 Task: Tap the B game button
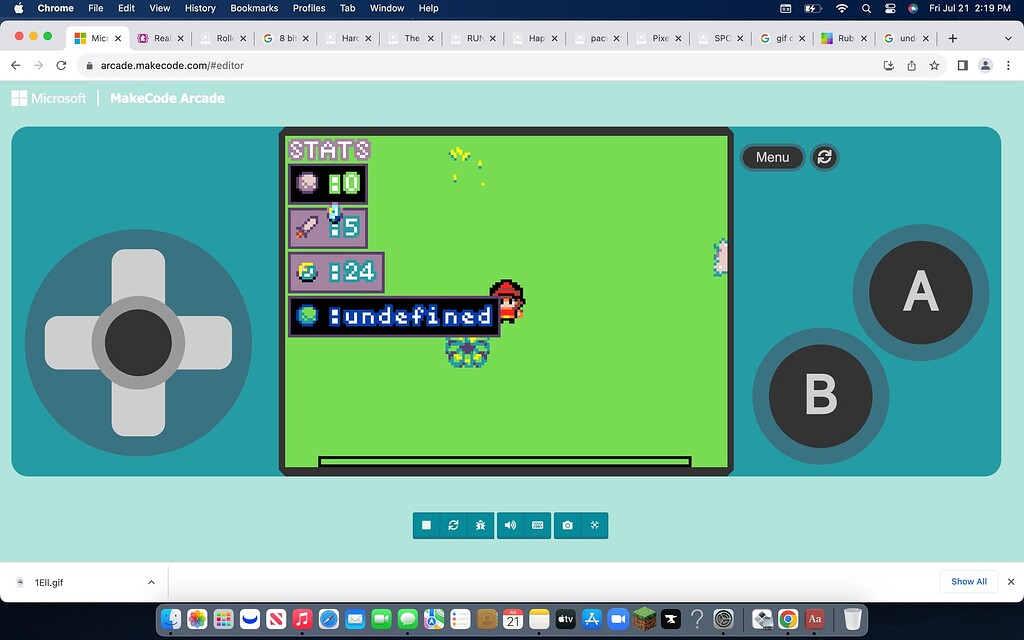[x=821, y=396]
